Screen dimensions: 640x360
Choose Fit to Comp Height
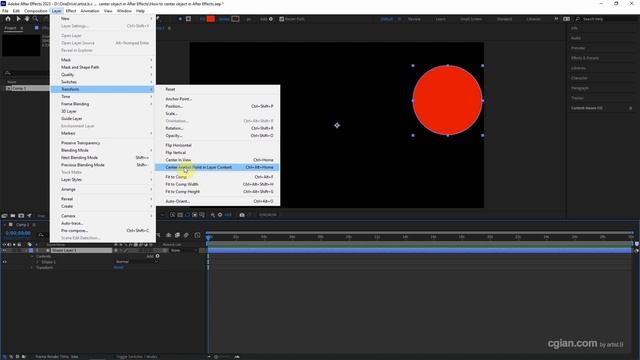click(x=217, y=192)
